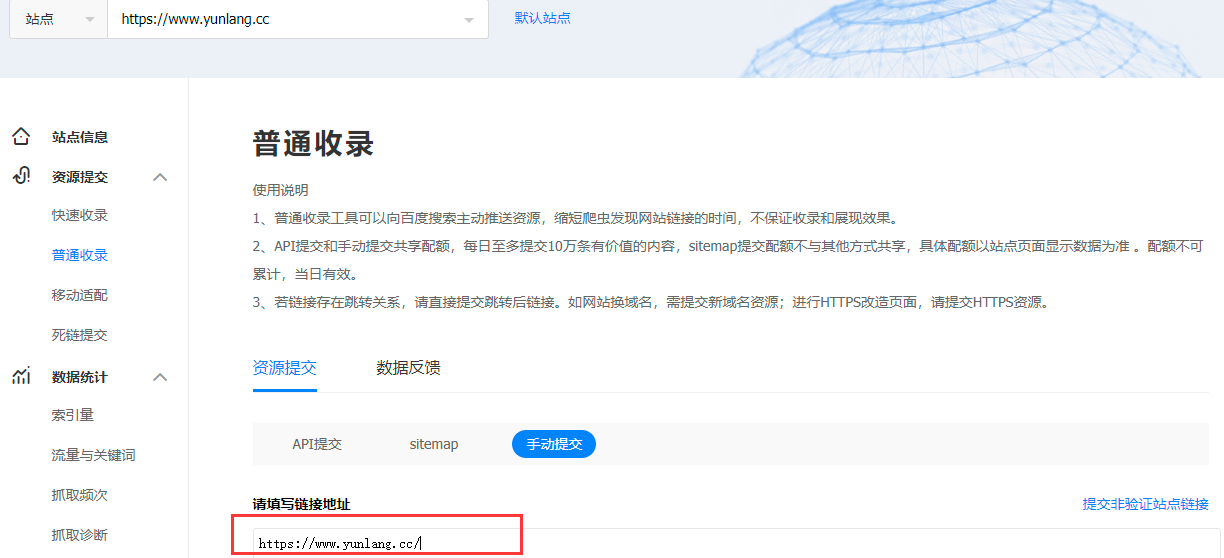Viewport: 1224px width, 558px height.
Task: Click the 提交非验证站点链接 link
Action: [1145, 504]
